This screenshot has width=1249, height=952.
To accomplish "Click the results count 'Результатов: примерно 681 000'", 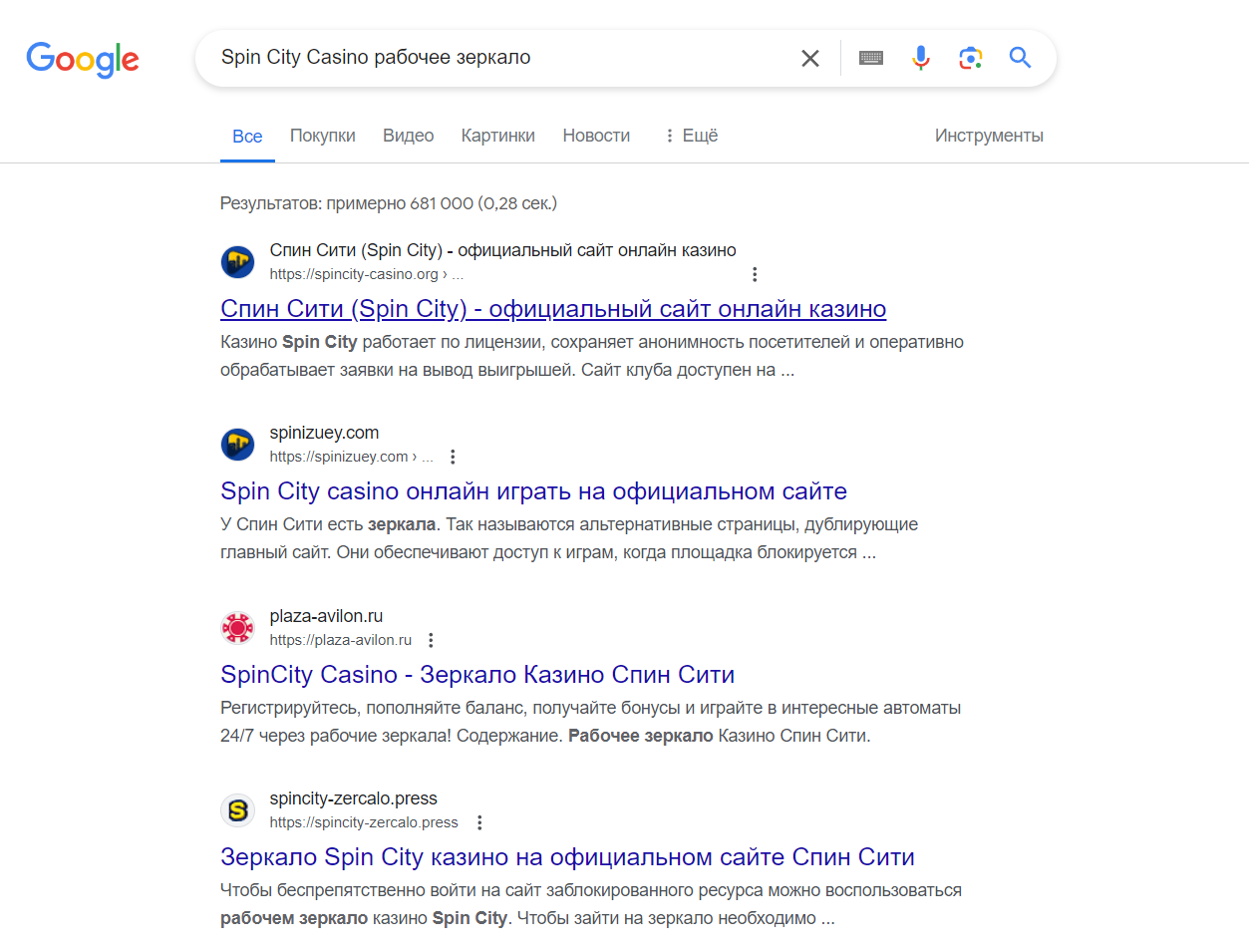I will pyautogui.click(x=389, y=203).
